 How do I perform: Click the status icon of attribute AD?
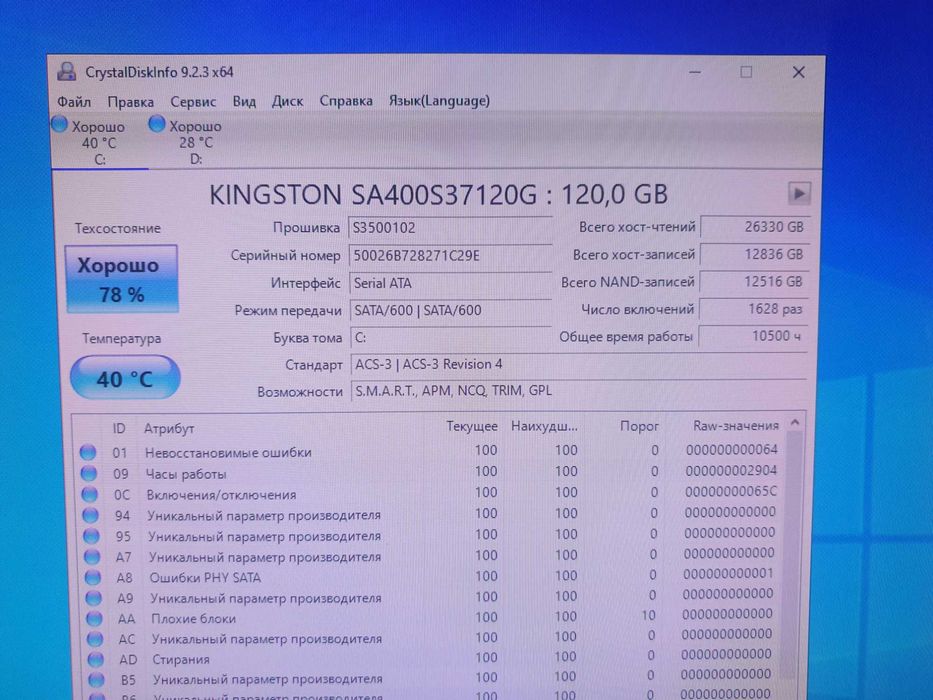[x=95, y=659]
